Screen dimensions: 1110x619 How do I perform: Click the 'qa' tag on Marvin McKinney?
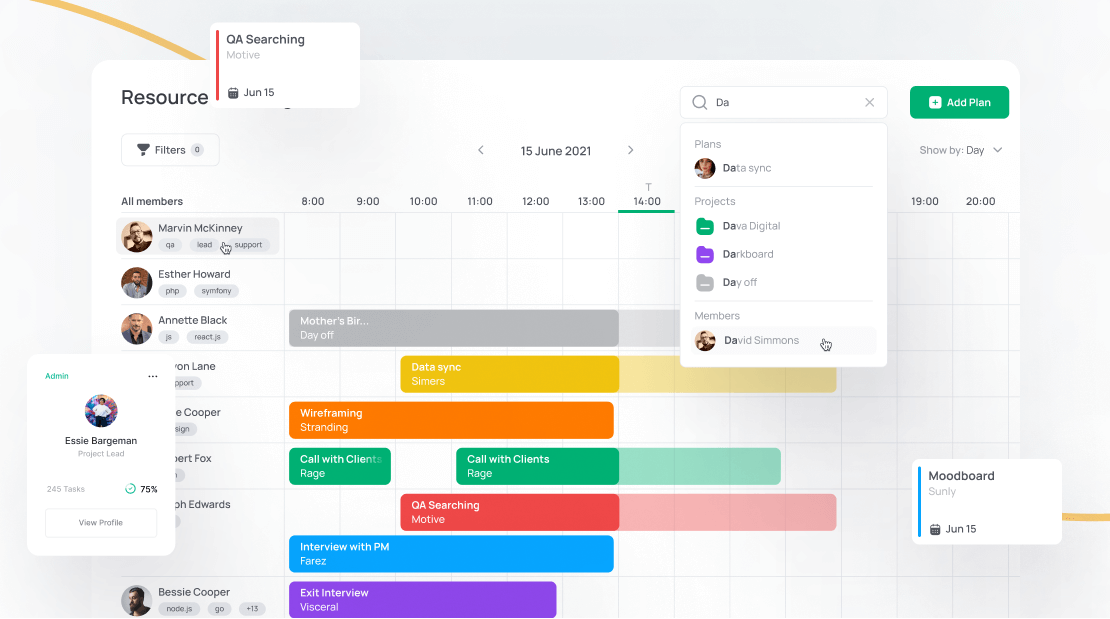170,245
